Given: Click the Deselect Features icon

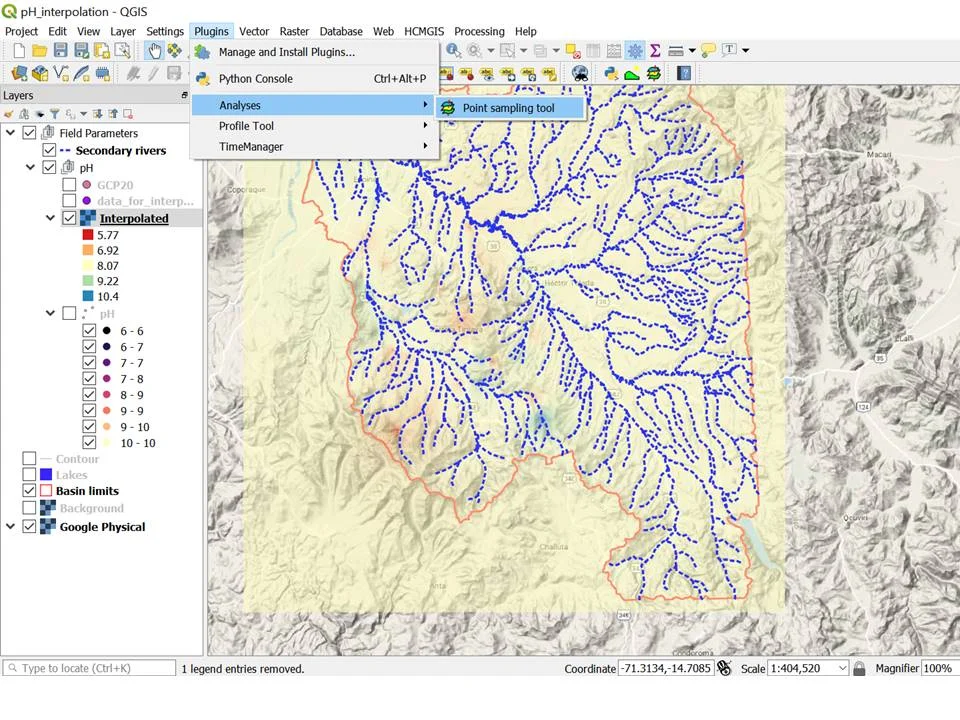Looking at the screenshot, I should tap(573, 50).
